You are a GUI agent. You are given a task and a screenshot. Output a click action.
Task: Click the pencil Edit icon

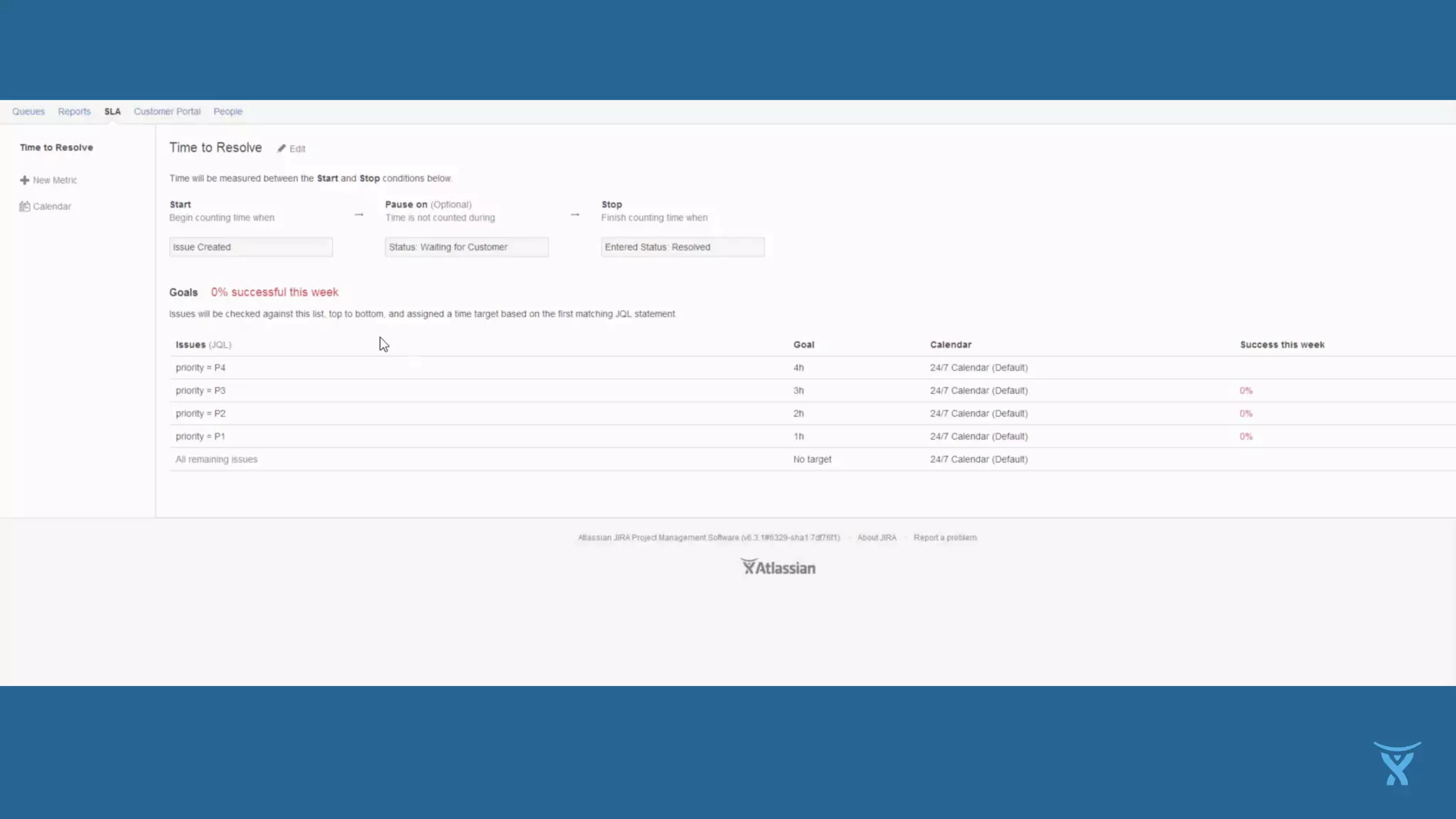click(x=282, y=149)
